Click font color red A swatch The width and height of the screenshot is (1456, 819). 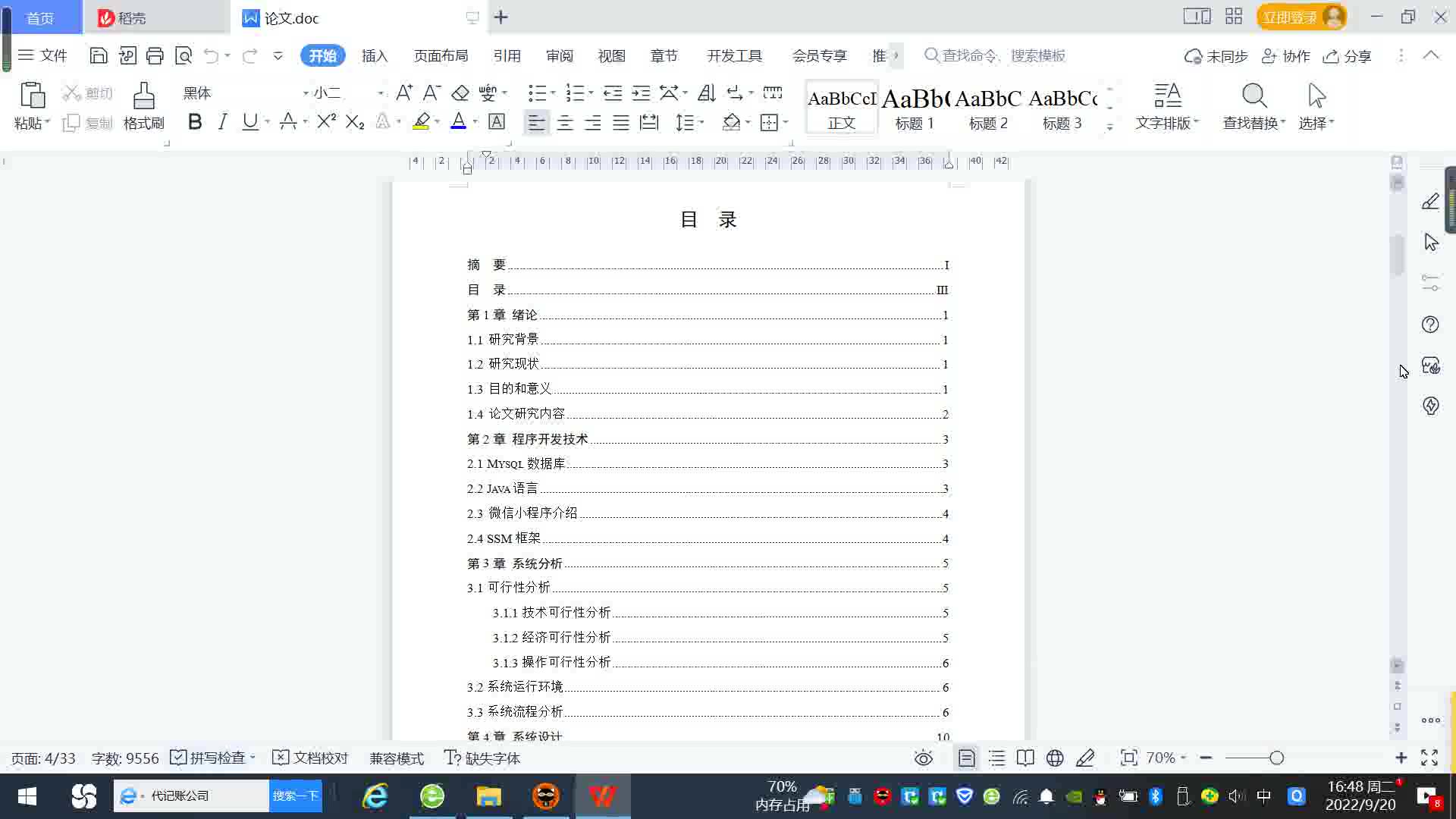(458, 121)
